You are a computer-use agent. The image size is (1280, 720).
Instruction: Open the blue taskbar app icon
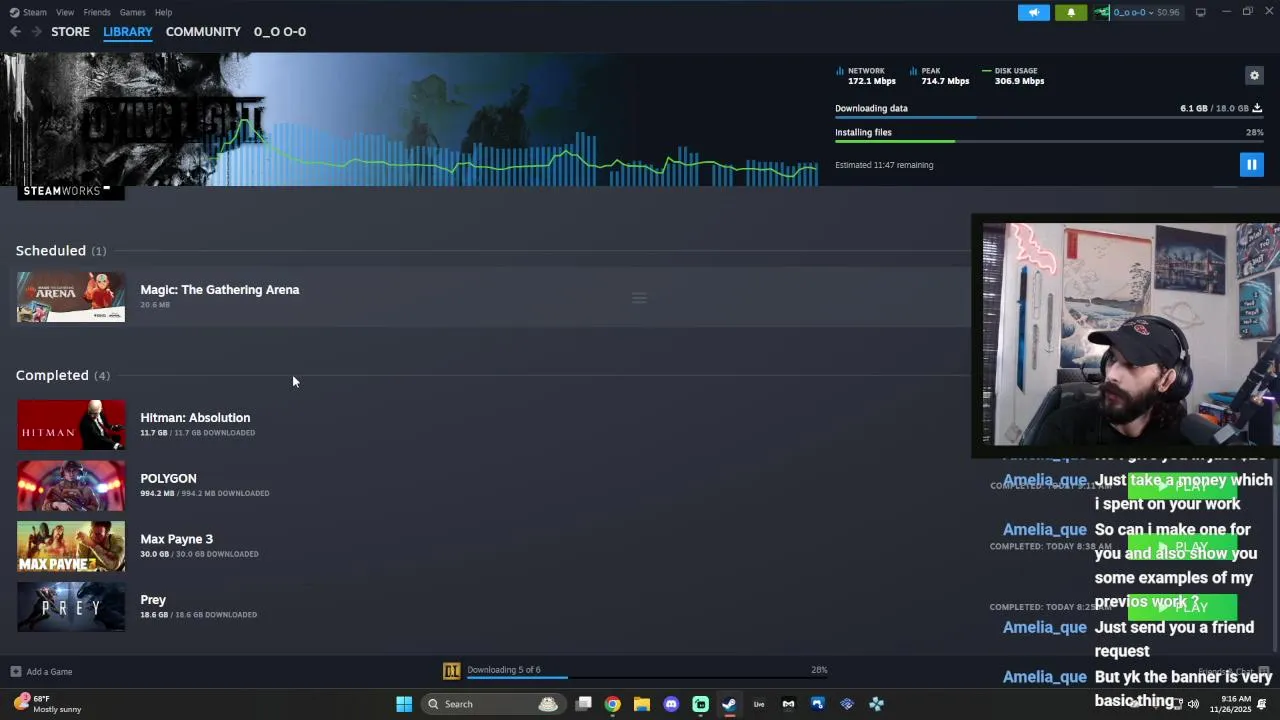coord(817,704)
